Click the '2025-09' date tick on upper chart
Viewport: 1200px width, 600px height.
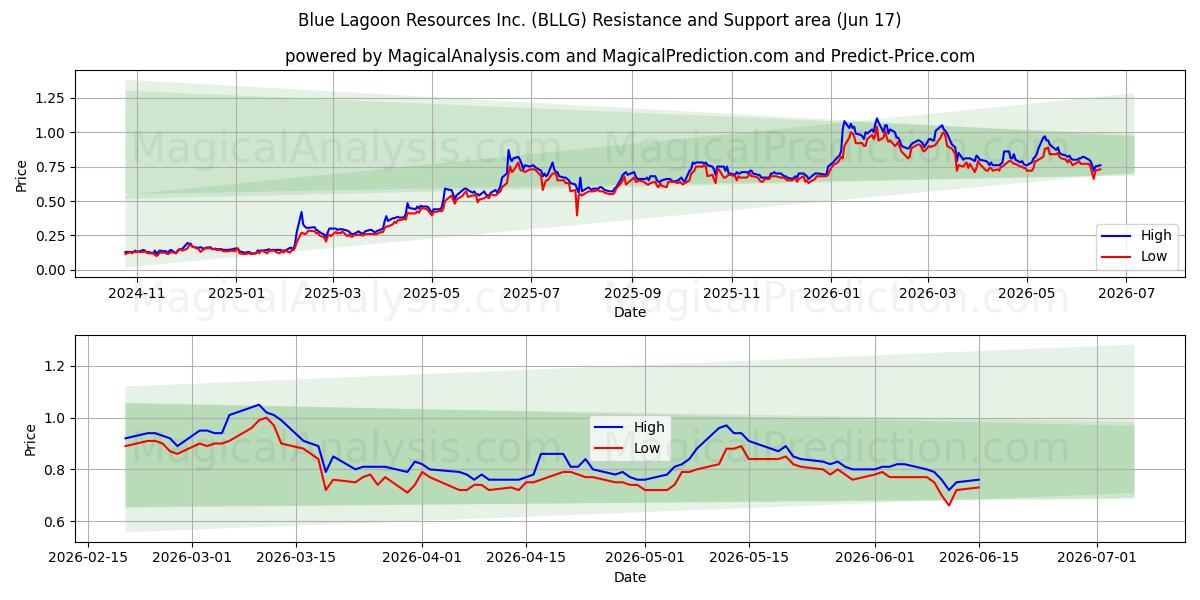click(631, 294)
